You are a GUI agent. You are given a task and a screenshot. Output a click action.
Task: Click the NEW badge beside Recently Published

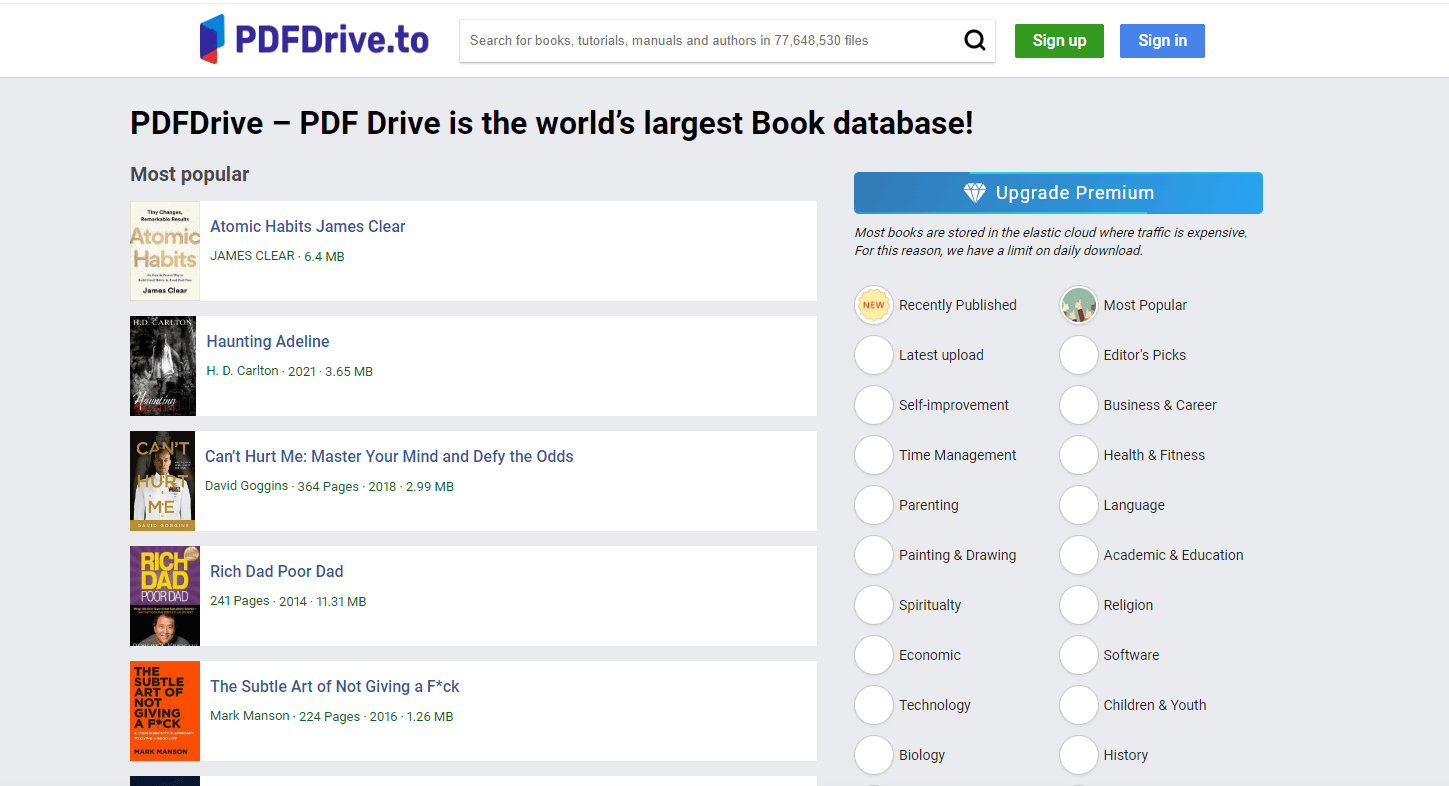click(873, 305)
